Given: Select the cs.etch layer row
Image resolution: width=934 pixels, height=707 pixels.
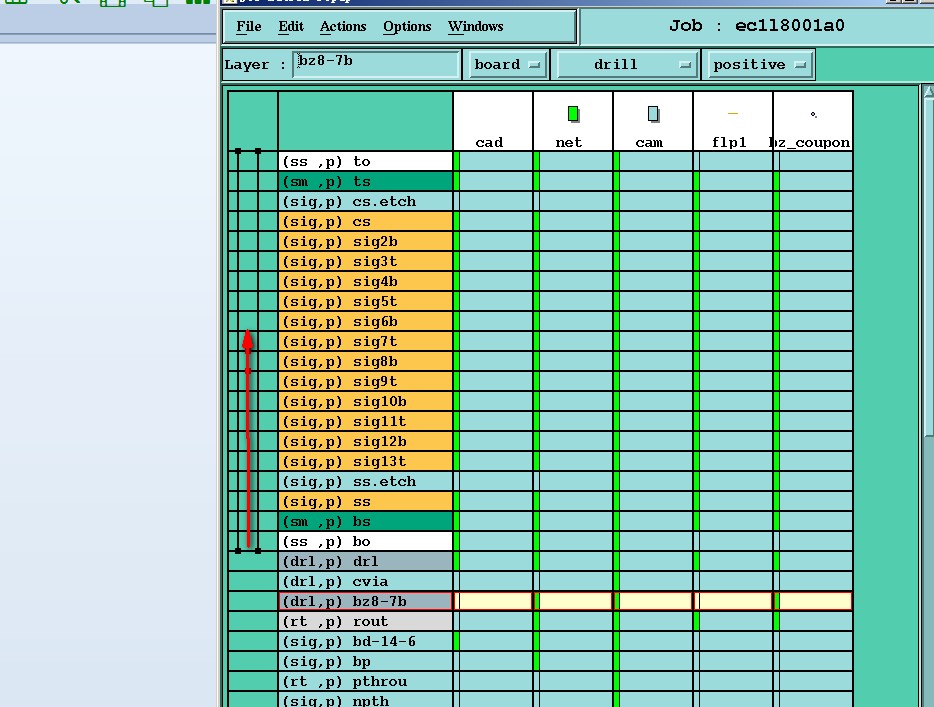Looking at the screenshot, I should [365, 201].
